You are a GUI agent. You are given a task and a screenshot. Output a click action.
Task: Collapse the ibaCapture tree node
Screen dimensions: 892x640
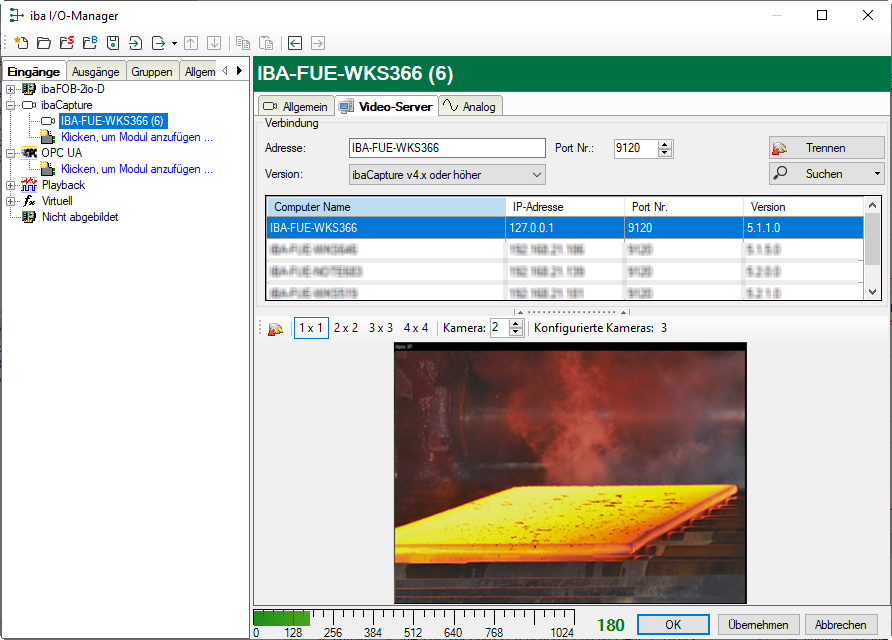coord(11,105)
